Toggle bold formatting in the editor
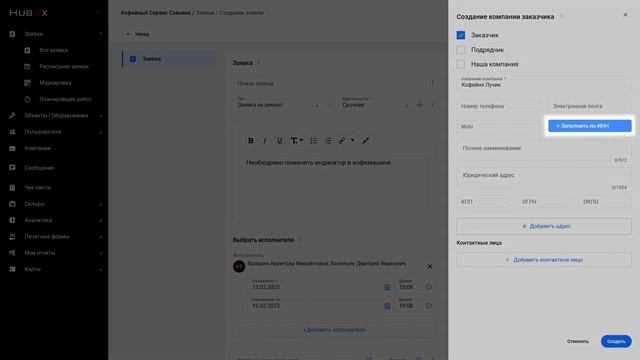This screenshot has width=640, height=360. point(251,140)
